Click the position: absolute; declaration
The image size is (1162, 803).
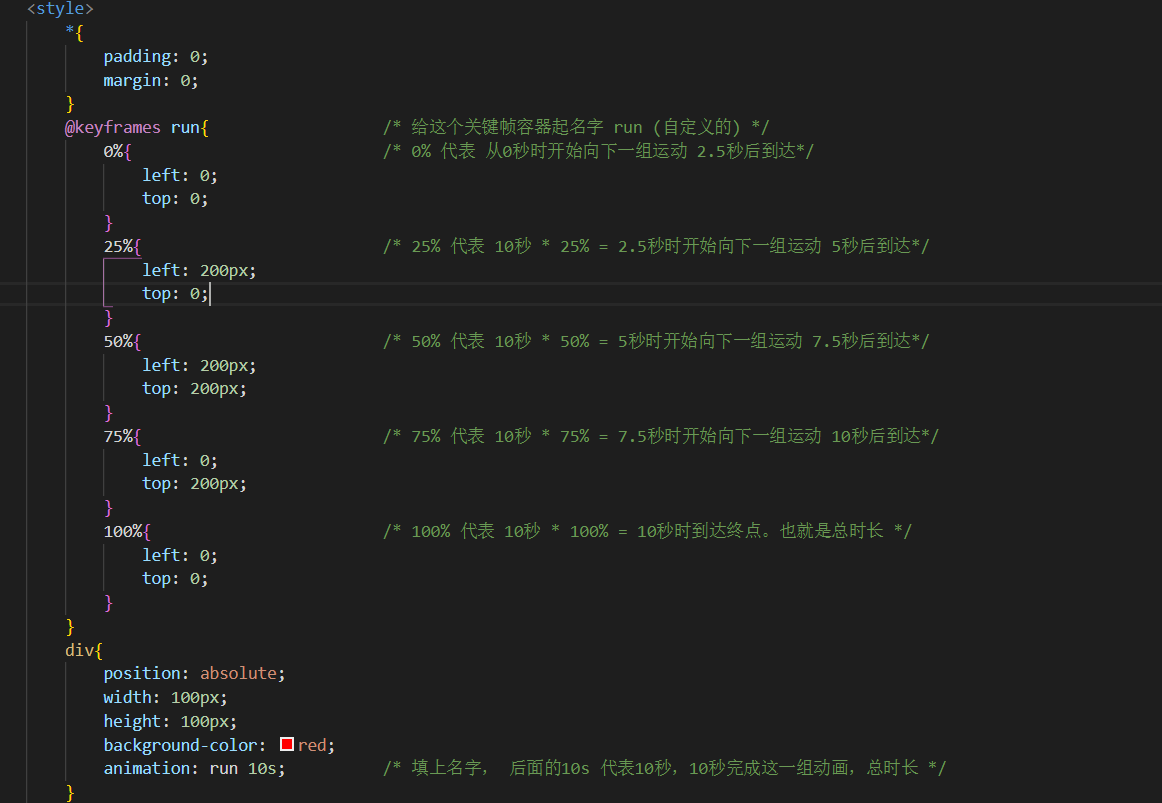pyautogui.click(x=194, y=673)
